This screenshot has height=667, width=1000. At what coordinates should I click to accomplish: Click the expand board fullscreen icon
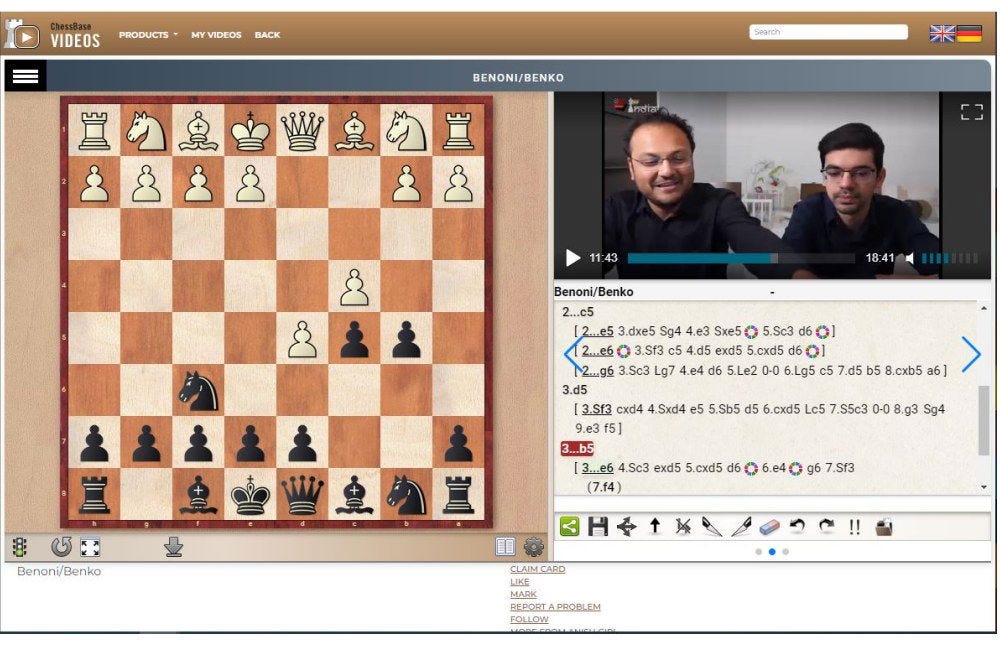click(x=90, y=547)
